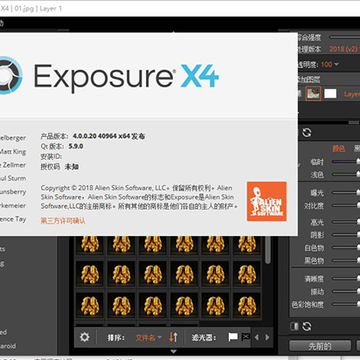Filter by the white pick flag
The image size is (360, 360).
point(233,337)
